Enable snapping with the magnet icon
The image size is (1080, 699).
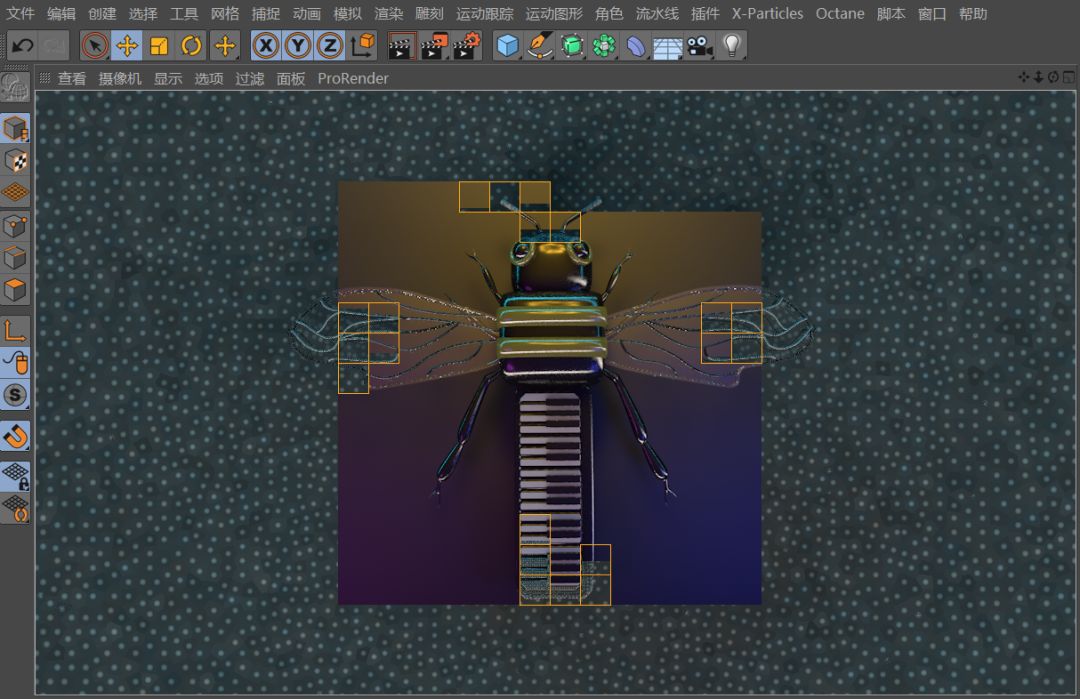click(x=15, y=435)
